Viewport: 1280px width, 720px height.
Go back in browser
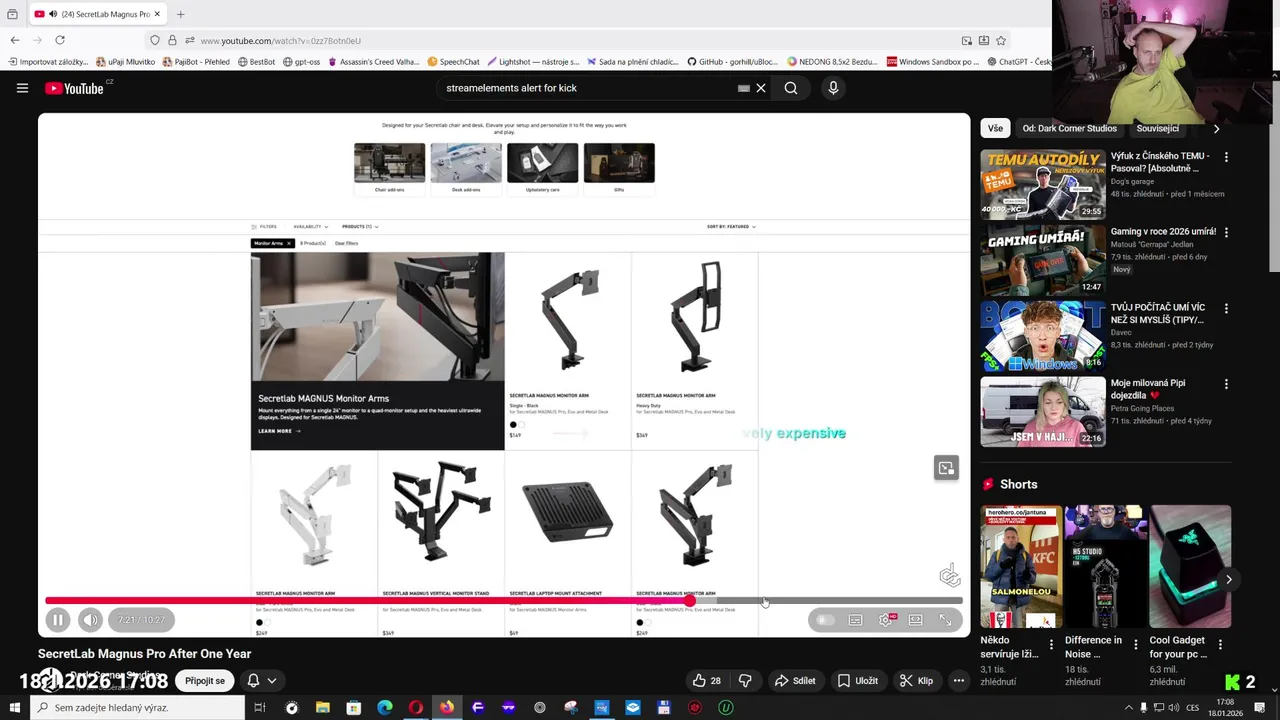pos(15,40)
